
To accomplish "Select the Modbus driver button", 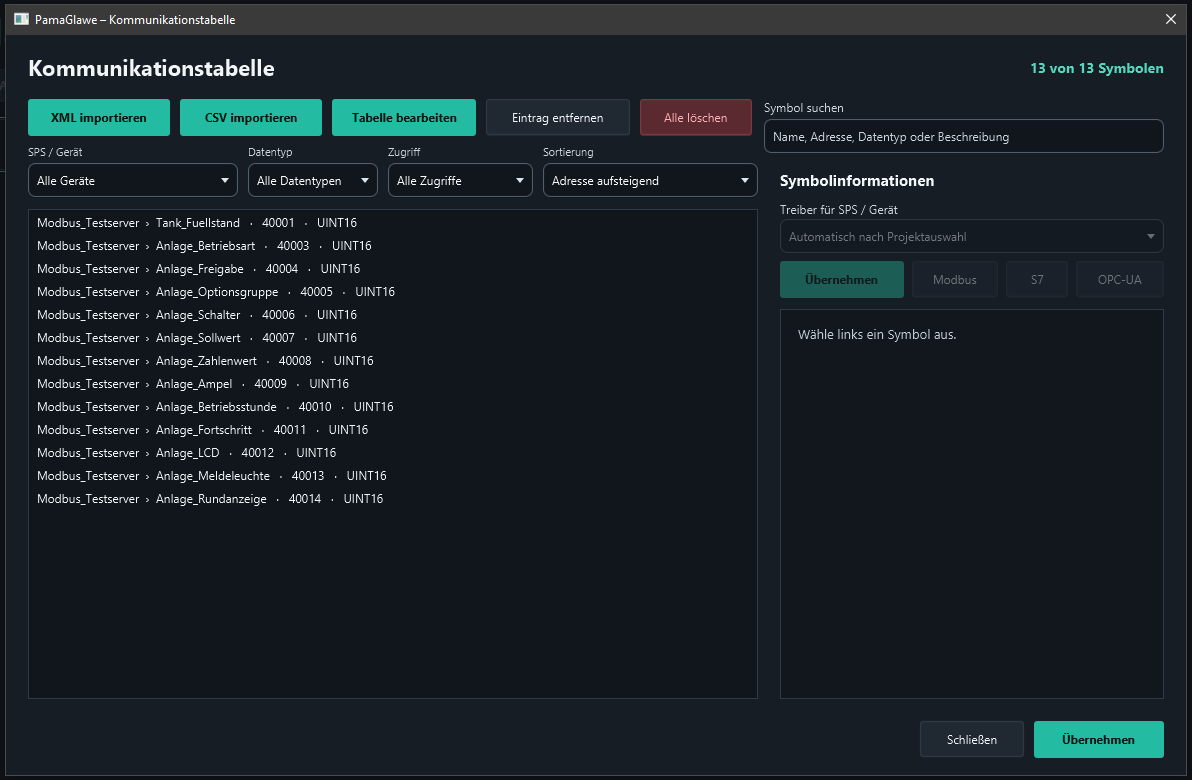I will click(955, 280).
